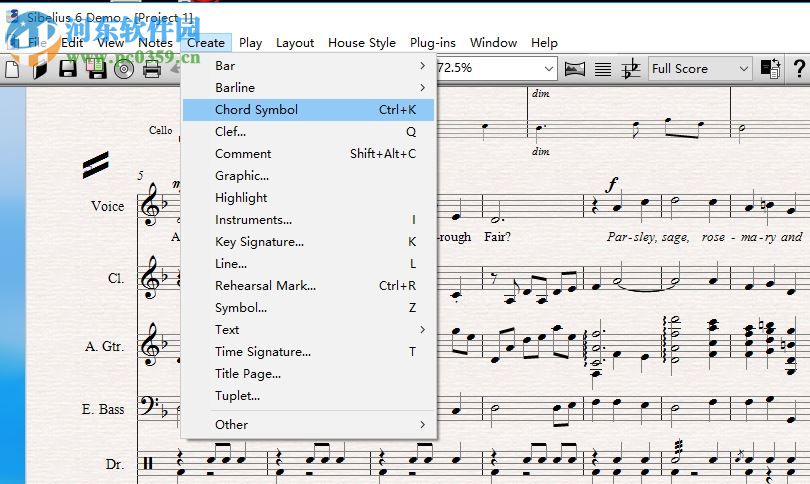Choose Title Page... menu entry

tap(308, 373)
